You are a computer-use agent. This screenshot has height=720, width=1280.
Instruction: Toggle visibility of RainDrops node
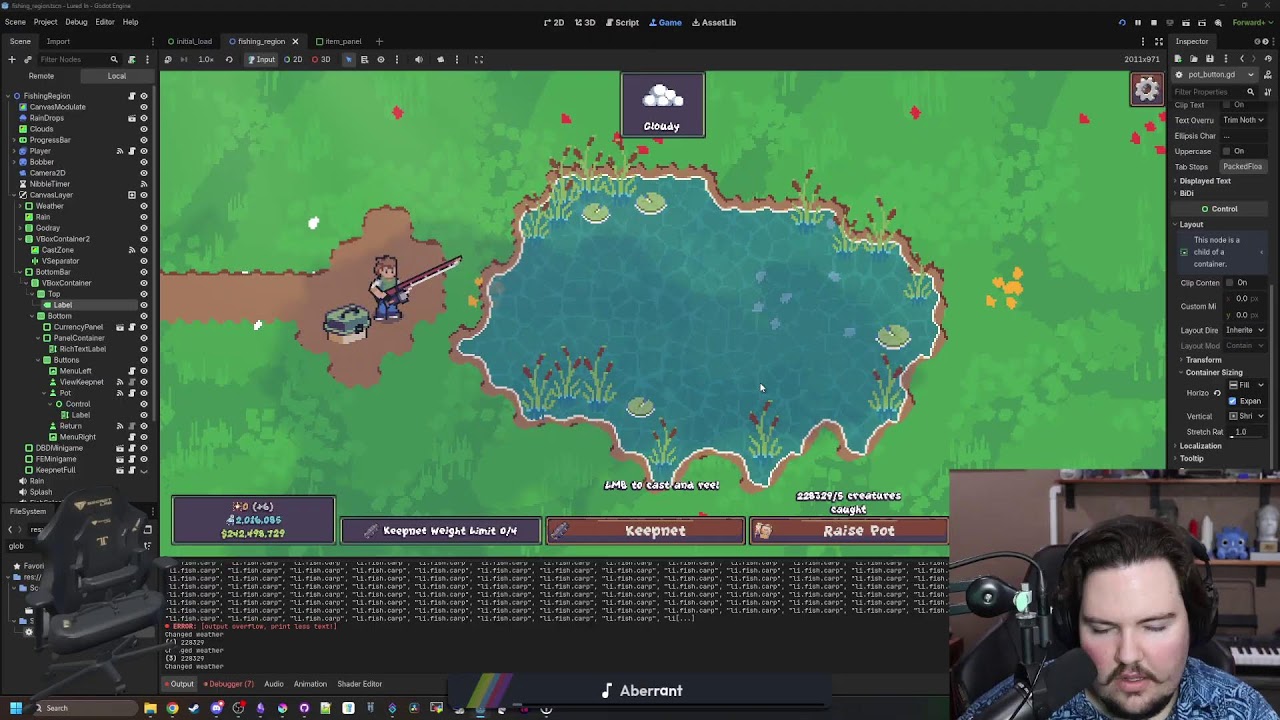tap(144, 118)
